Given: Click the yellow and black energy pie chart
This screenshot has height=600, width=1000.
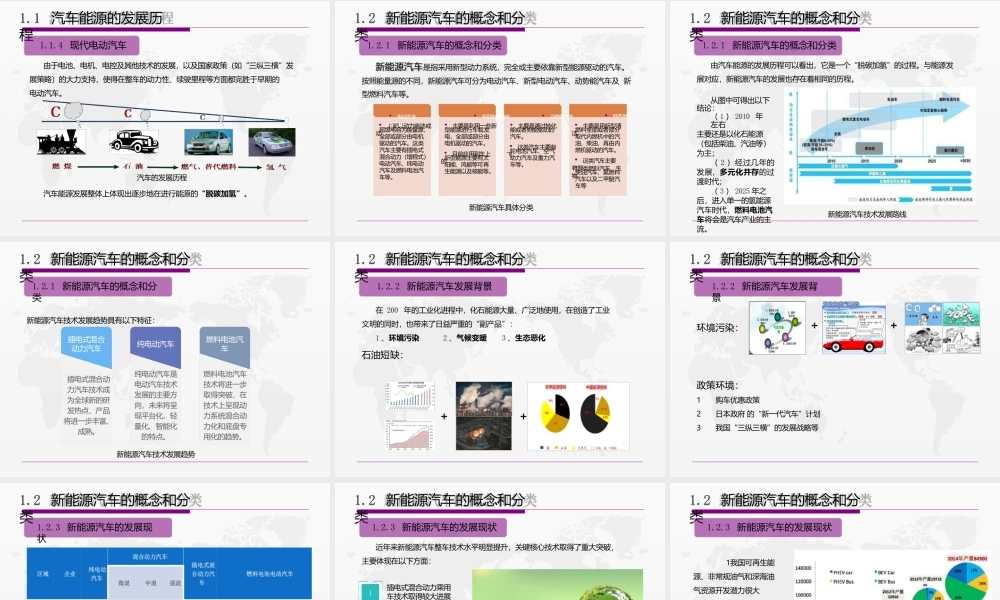Looking at the screenshot, I should pos(578,416).
